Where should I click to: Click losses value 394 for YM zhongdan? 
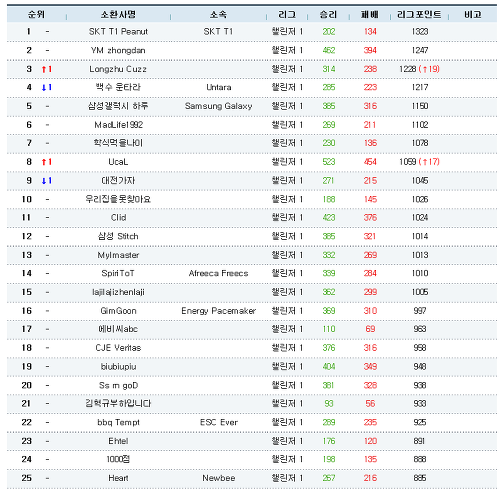[370, 50]
